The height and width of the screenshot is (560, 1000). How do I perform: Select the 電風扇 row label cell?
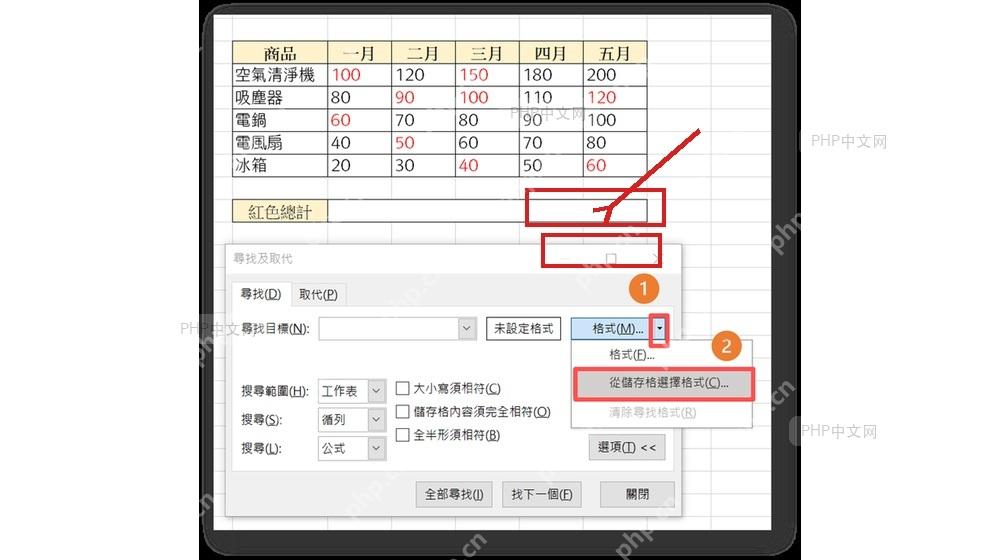(x=280, y=143)
